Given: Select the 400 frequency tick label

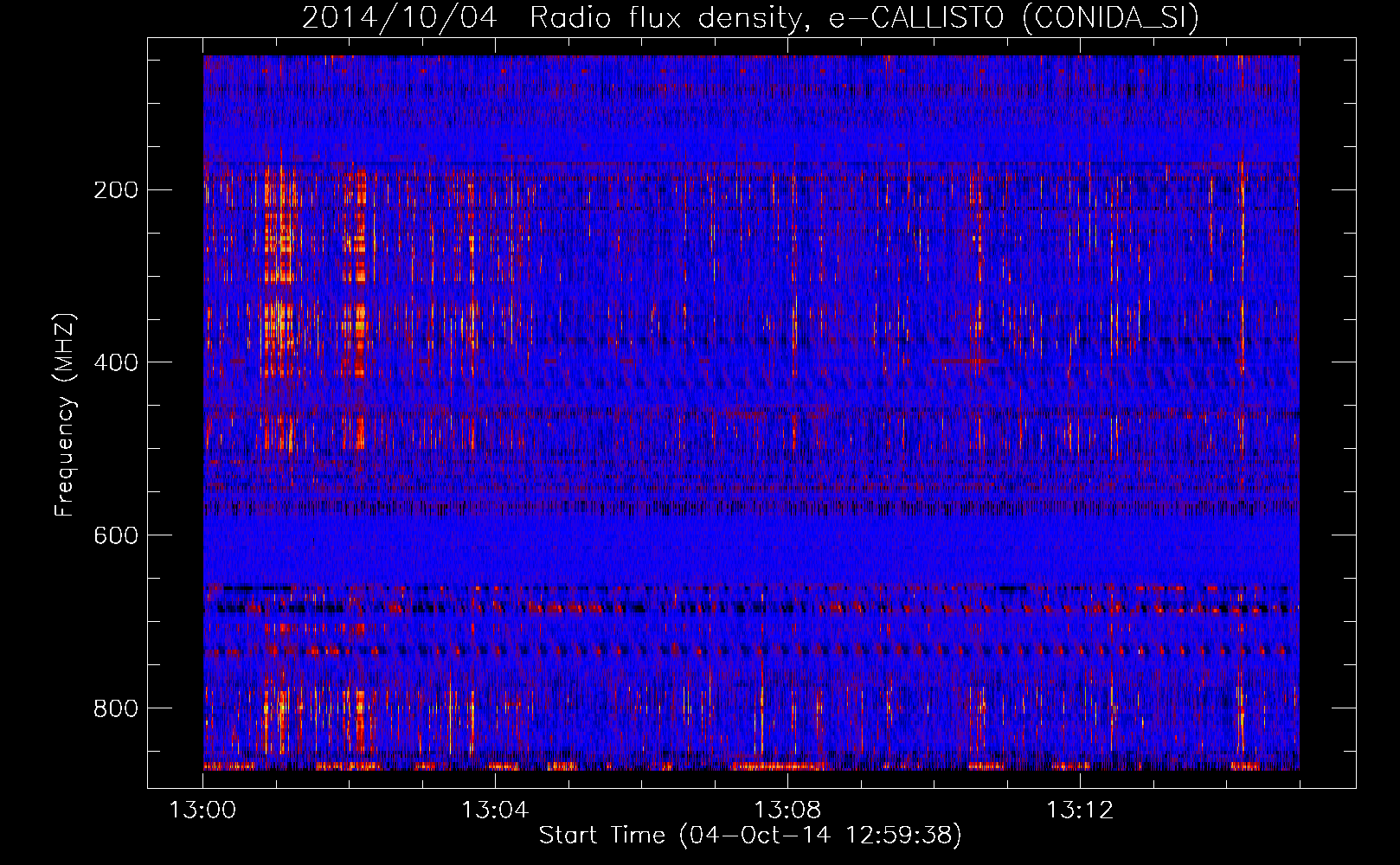Looking at the screenshot, I should [x=116, y=362].
